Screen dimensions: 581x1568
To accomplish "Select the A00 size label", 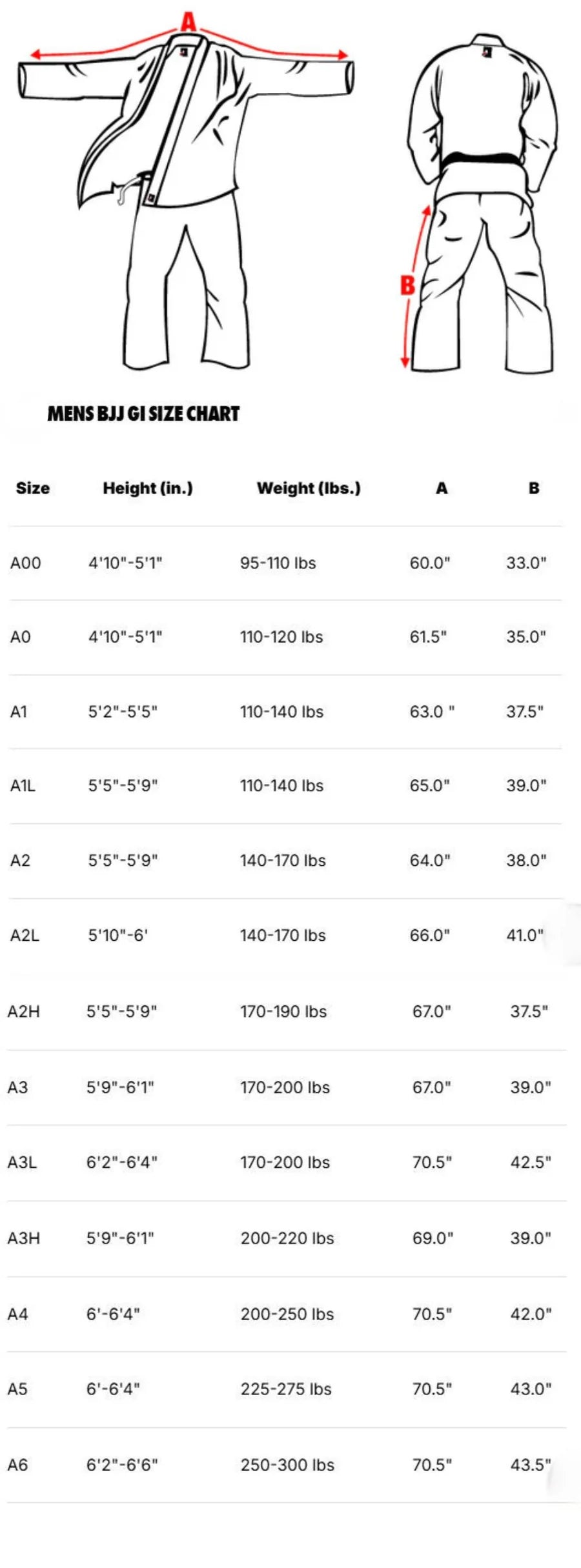I will tap(26, 563).
